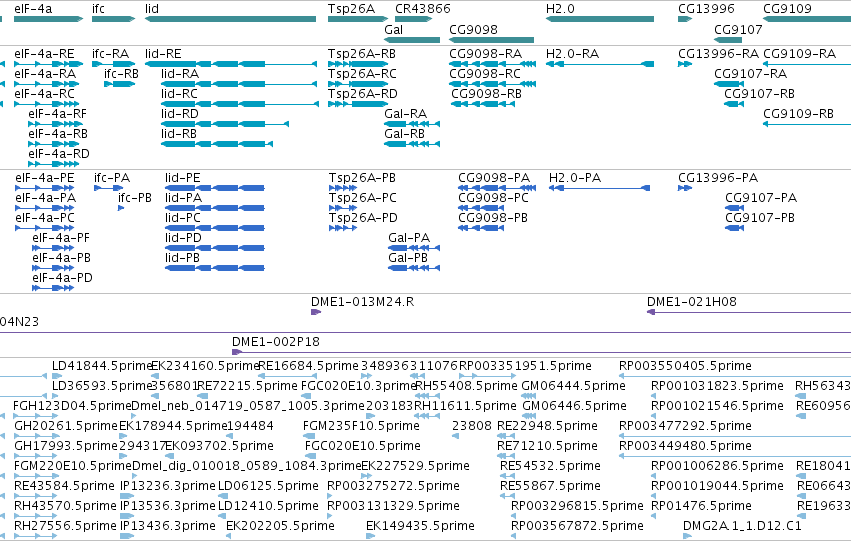
Task: Click transcript Tsp26A-RD
Action: pyautogui.click(x=358, y=104)
